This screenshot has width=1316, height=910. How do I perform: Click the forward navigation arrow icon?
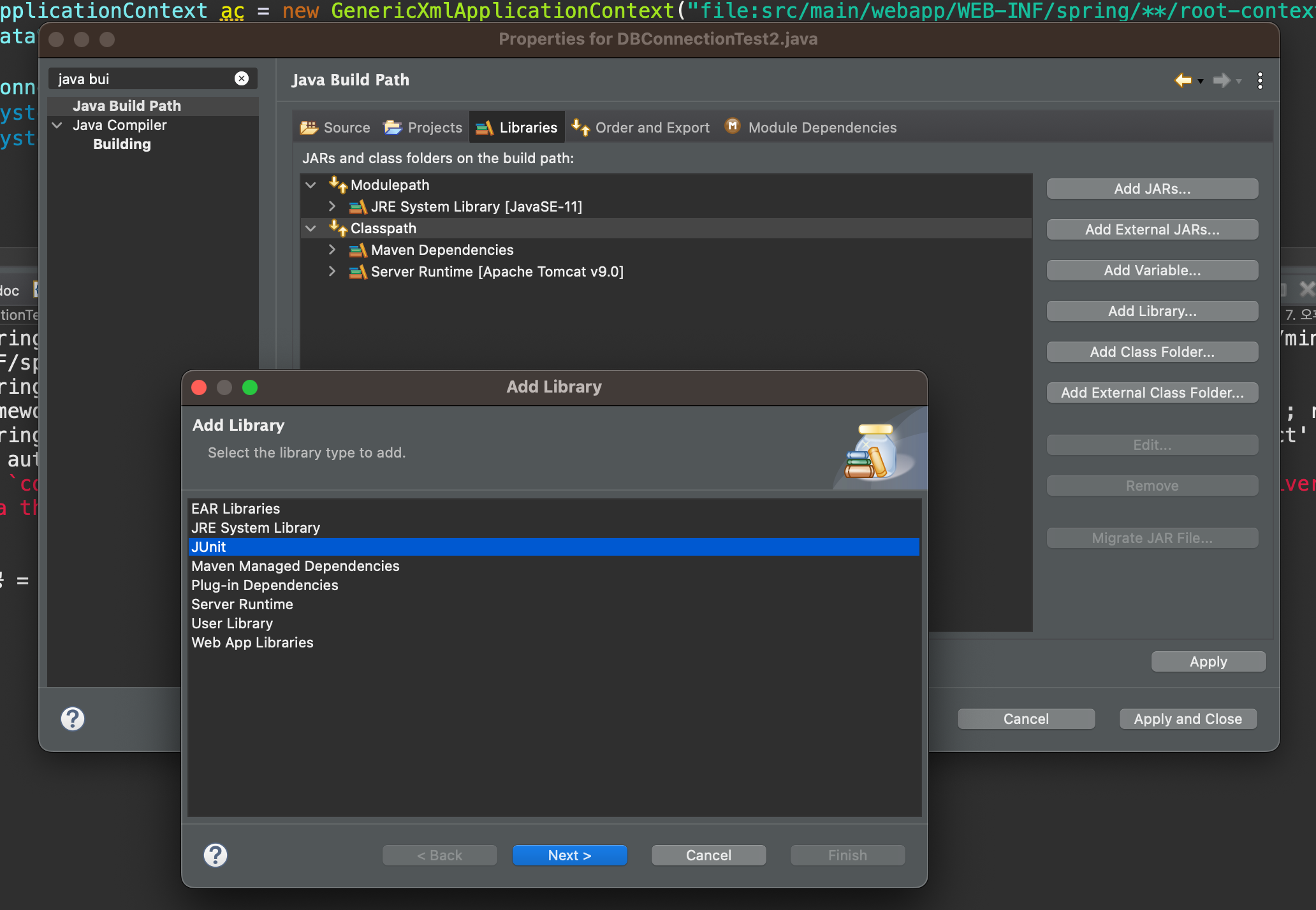tap(1221, 80)
